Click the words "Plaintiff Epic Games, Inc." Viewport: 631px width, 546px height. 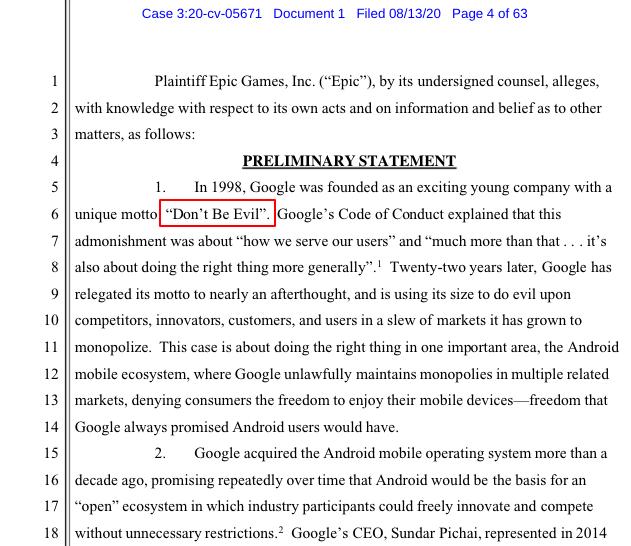tap(235, 81)
